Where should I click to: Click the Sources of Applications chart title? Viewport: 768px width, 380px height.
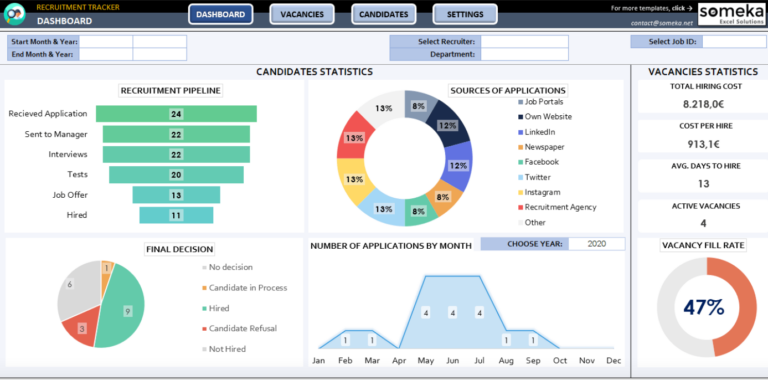click(x=508, y=91)
